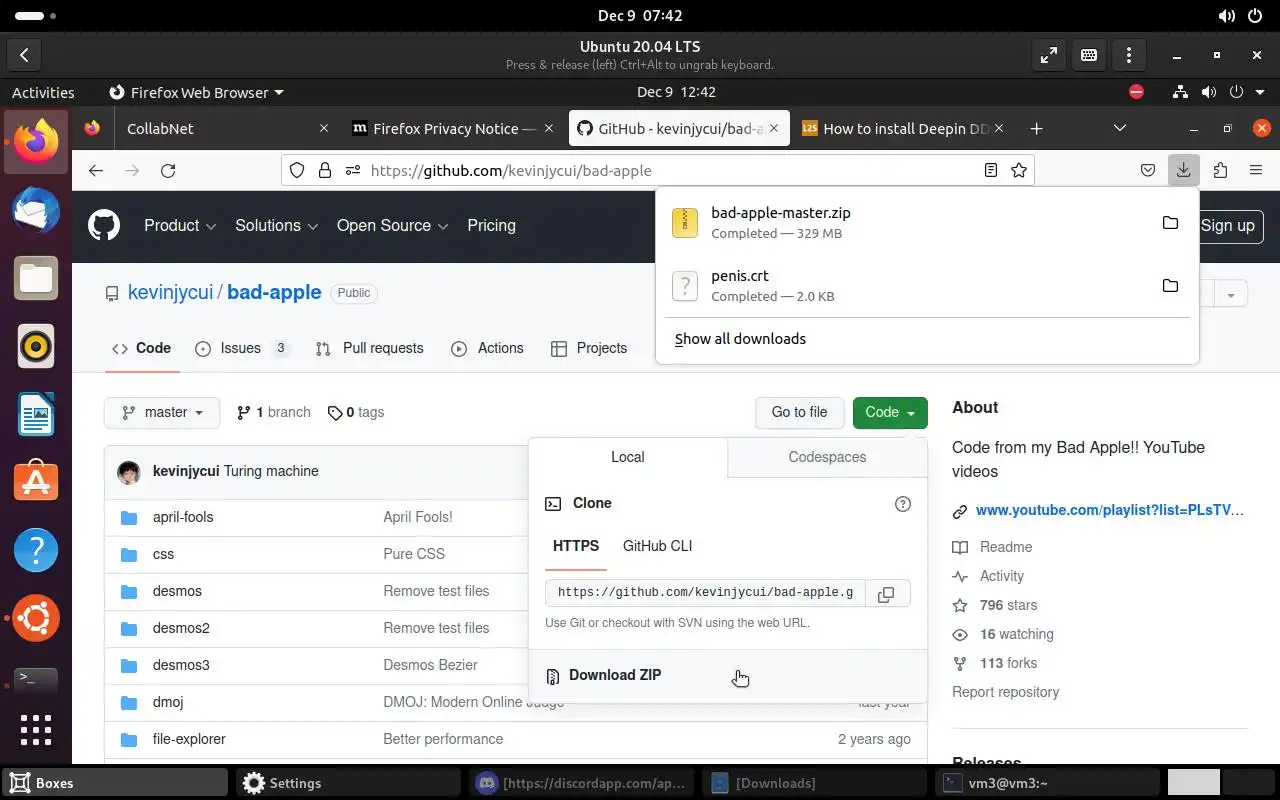The image size is (1280, 800).
Task: Open the Pricing link
Action: click(491, 226)
